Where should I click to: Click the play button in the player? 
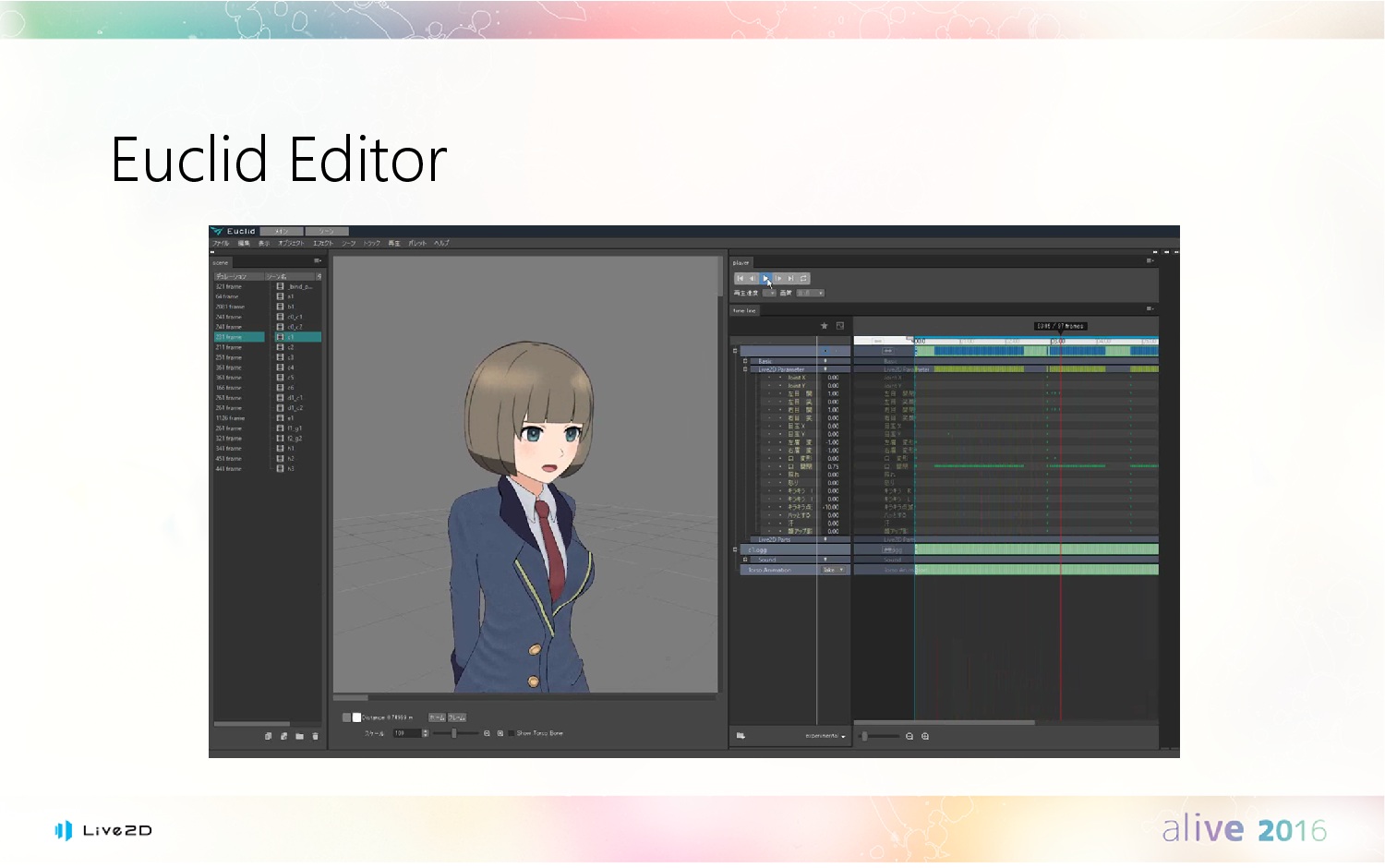765,278
